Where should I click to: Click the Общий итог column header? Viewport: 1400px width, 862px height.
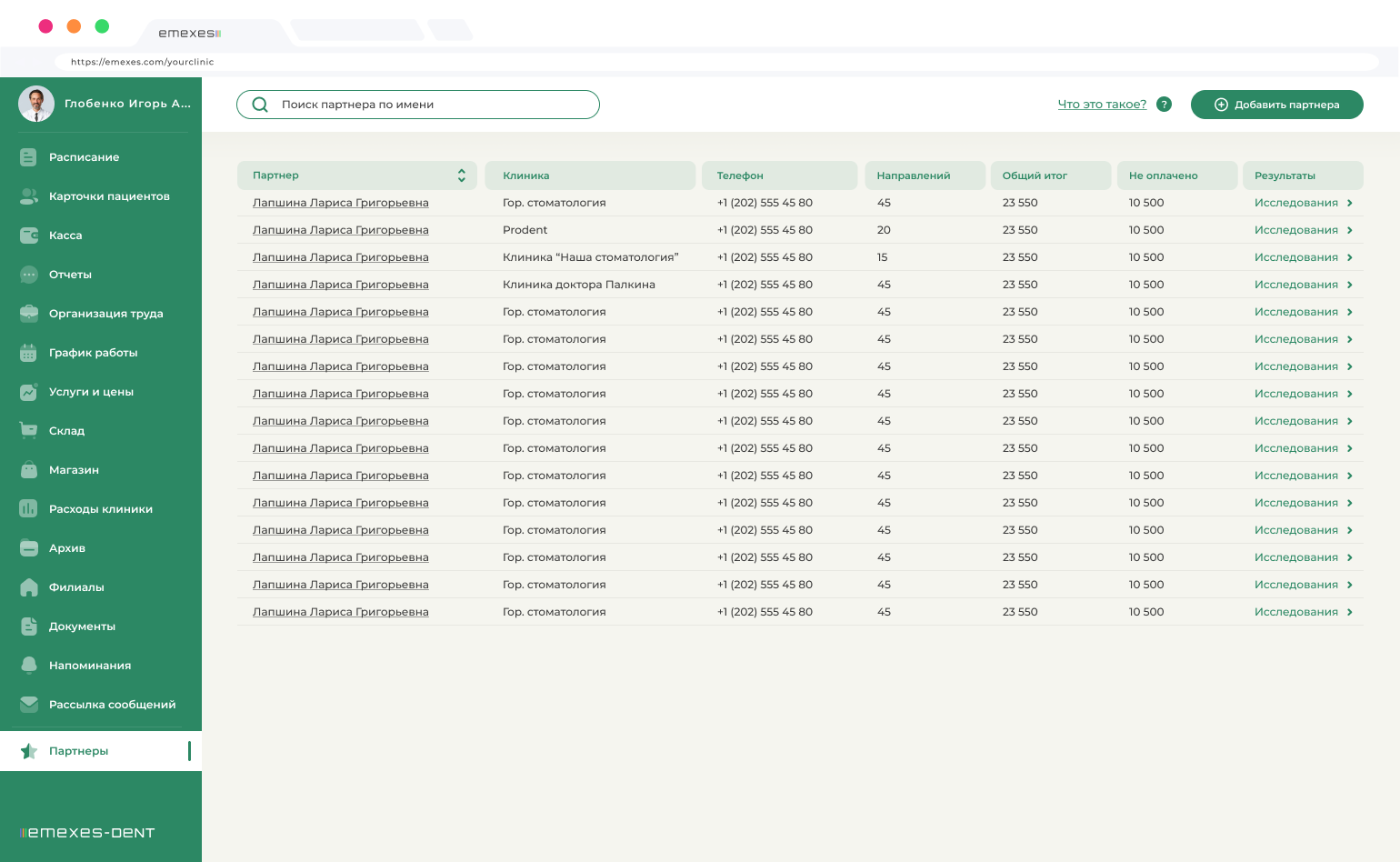pyautogui.click(x=1051, y=175)
